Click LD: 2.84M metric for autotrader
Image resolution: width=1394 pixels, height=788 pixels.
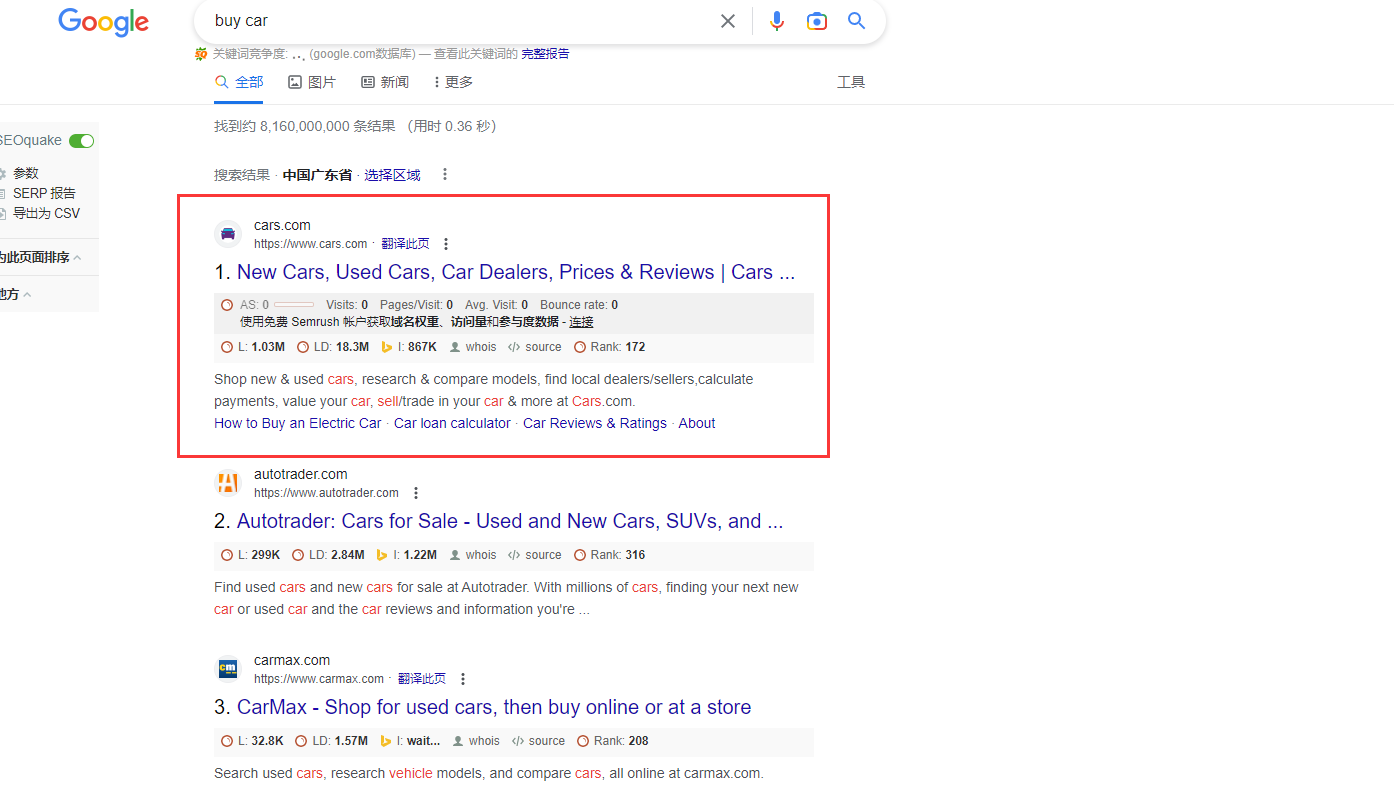[x=328, y=555]
